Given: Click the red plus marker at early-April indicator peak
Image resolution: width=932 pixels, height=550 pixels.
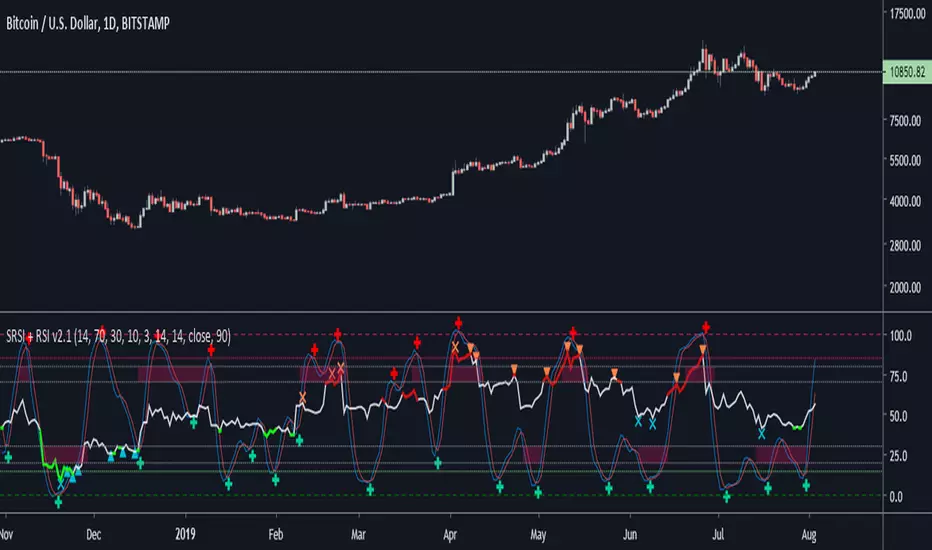Looking at the screenshot, I should tap(458, 323).
